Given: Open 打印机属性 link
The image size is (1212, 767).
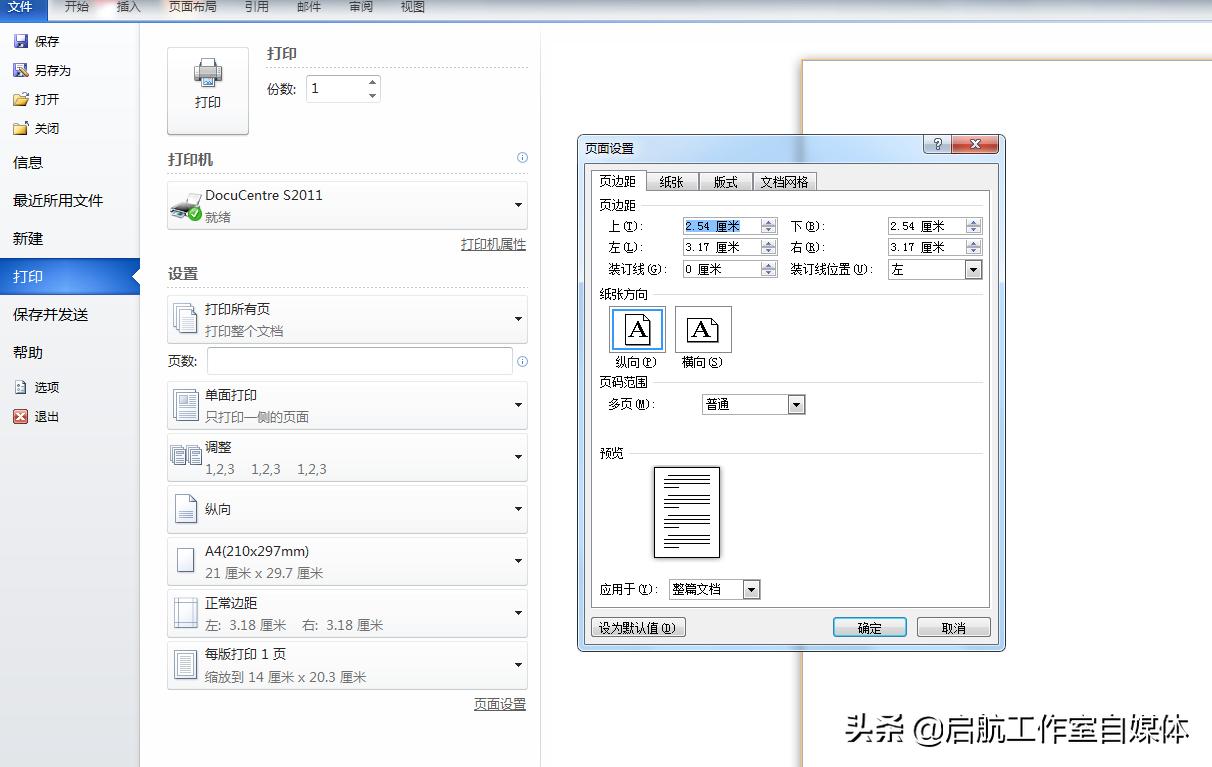Looking at the screenshot, I should tap(492, 244).
